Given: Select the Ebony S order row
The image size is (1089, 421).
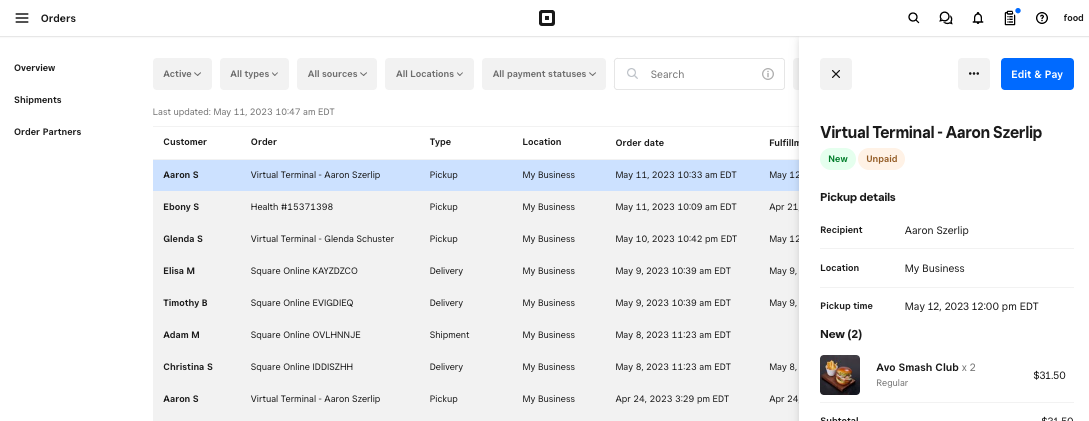Looking at the screenshot, I should (x=476, y=207).
